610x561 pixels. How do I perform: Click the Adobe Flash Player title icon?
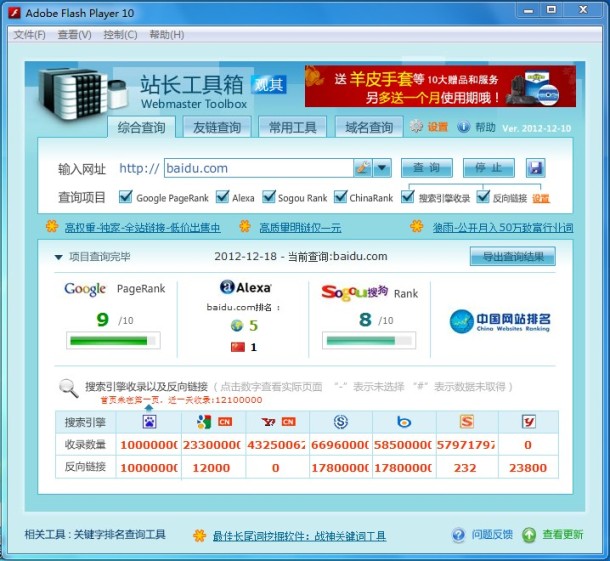click(14, 13)
